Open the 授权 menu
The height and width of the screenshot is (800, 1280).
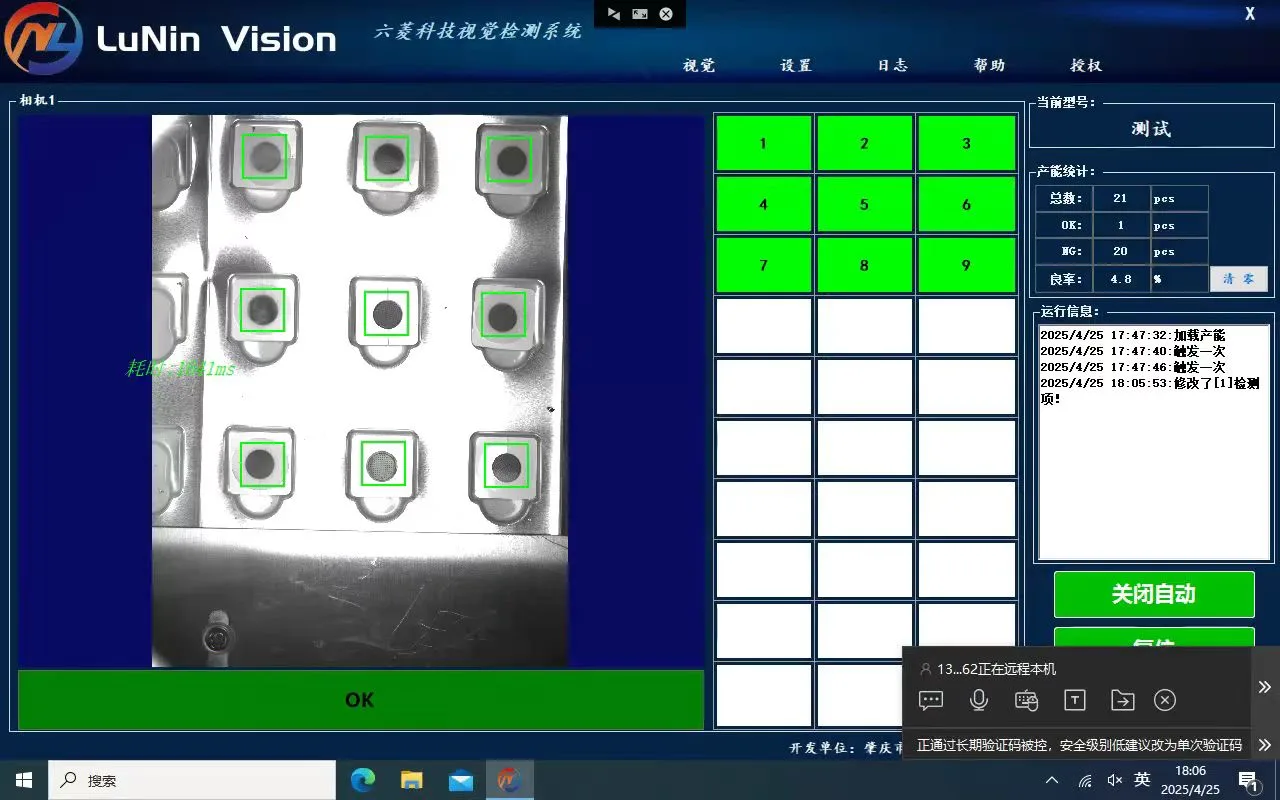[x=1086, y=65]
